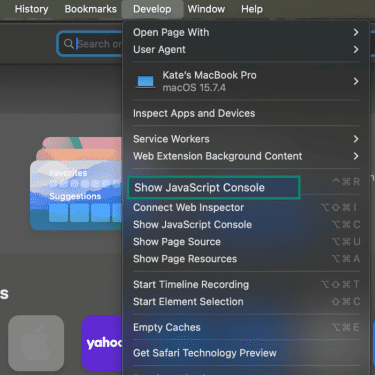Open the Bookmarks menu in the menu bar
375x375 pixels.
[x=91, y=9]
